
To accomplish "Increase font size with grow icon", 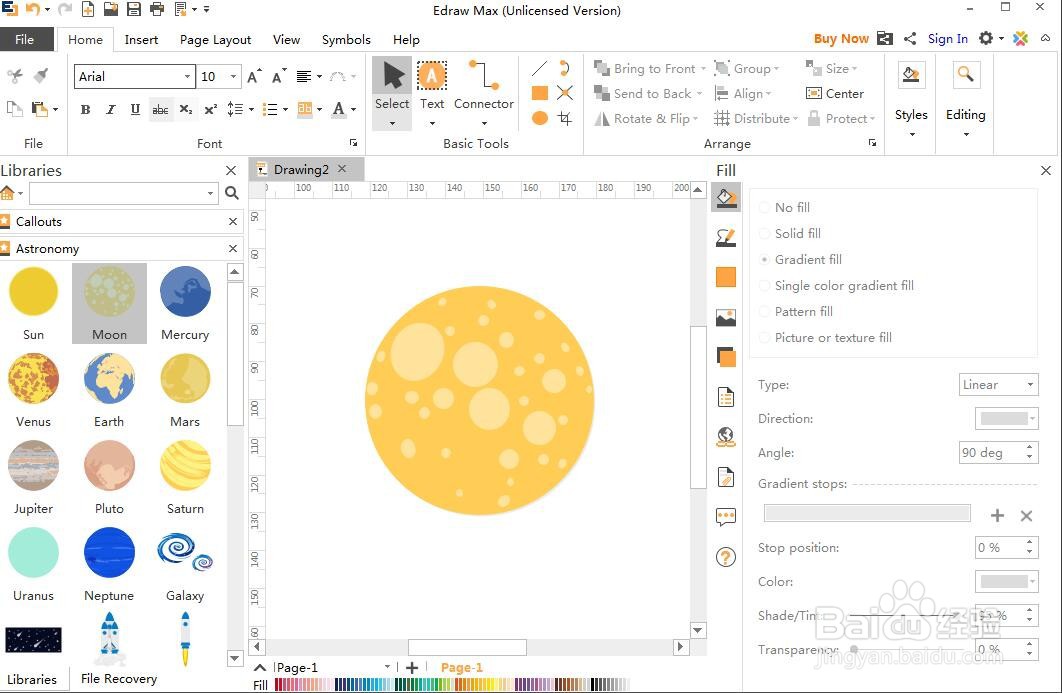I will click(254, 77).
